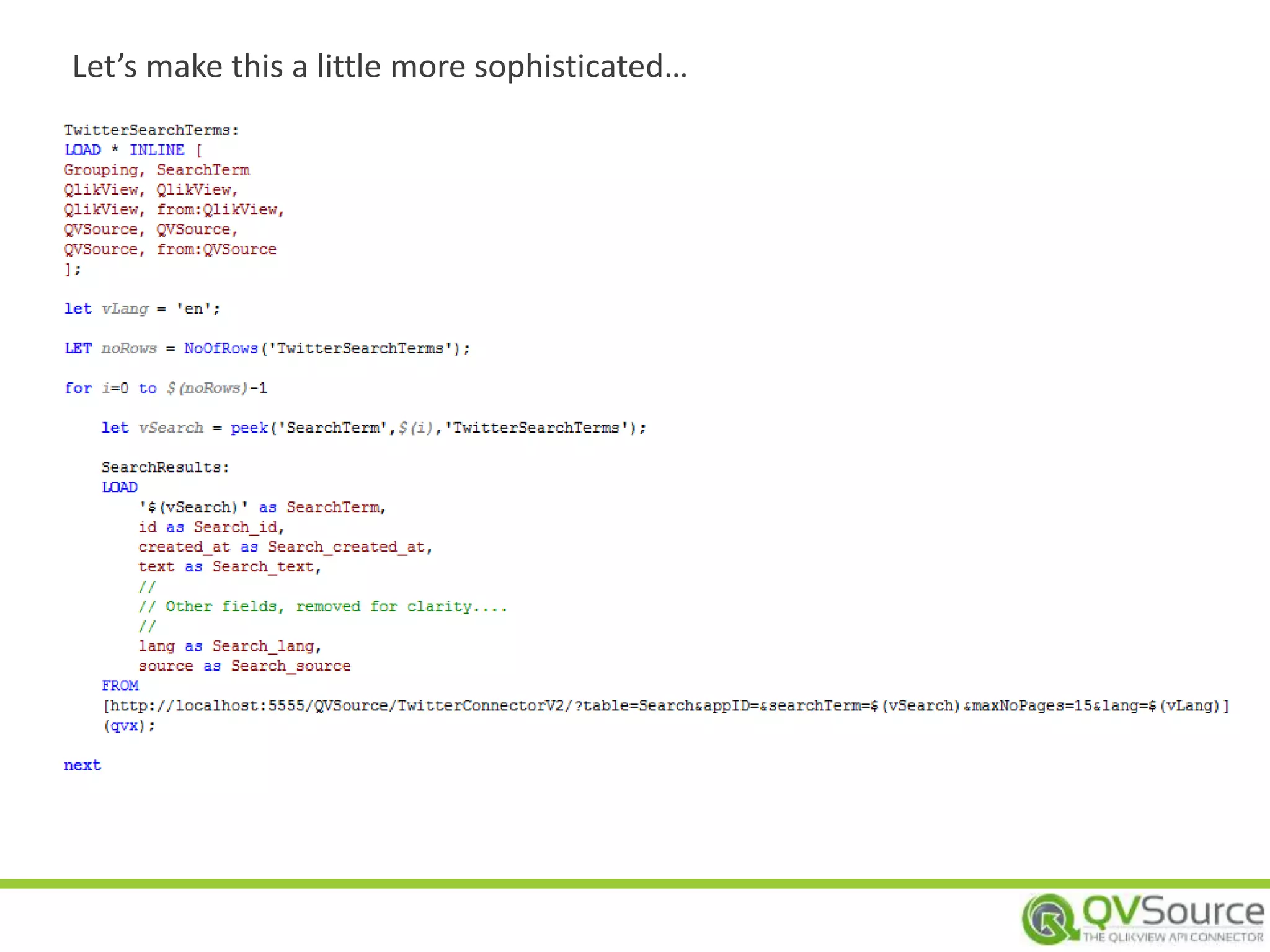This screenshot has height=952, width=1270.
Task: Click the 'next' keyword at bottom
Action: tap(82, 765)
